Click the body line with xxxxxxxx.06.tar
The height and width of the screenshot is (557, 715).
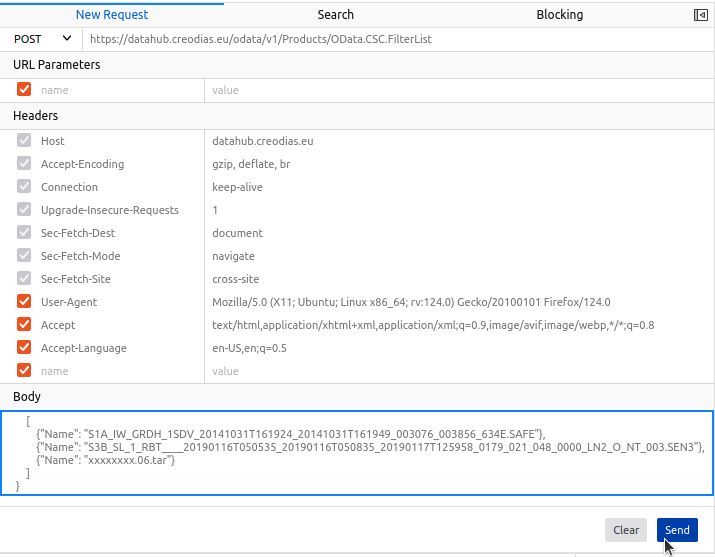tap(105, 460)
